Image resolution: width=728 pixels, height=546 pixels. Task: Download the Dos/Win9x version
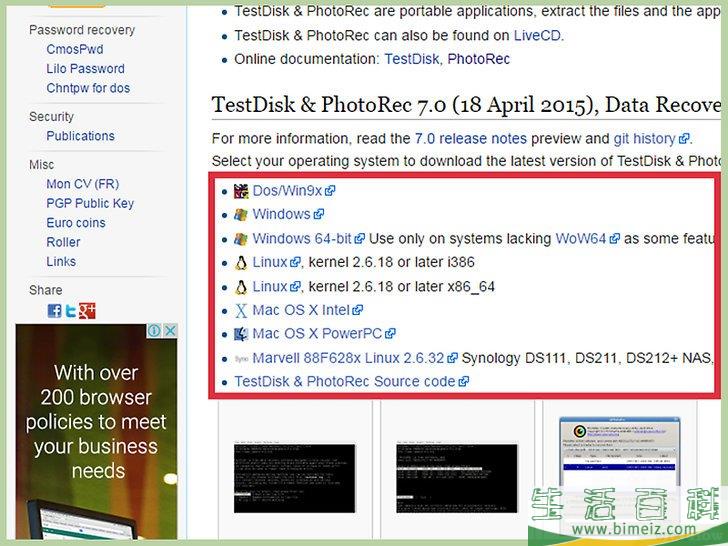pyautogui.click(x=287, y=191)
